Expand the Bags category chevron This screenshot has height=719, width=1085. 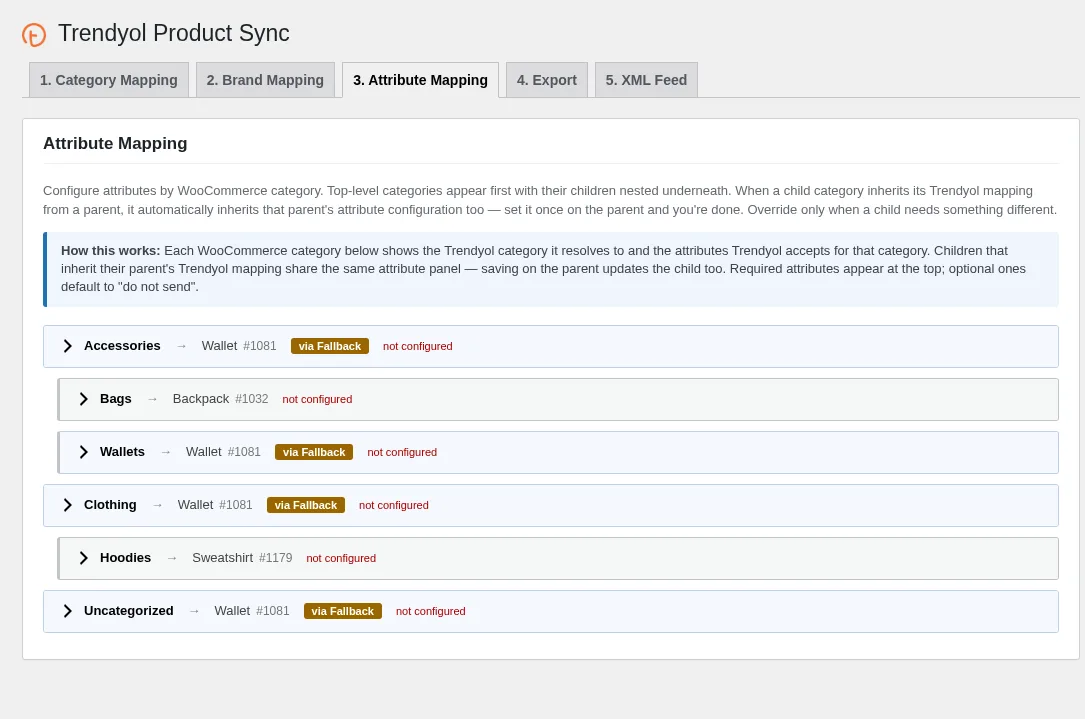click(x=84, y=399)
